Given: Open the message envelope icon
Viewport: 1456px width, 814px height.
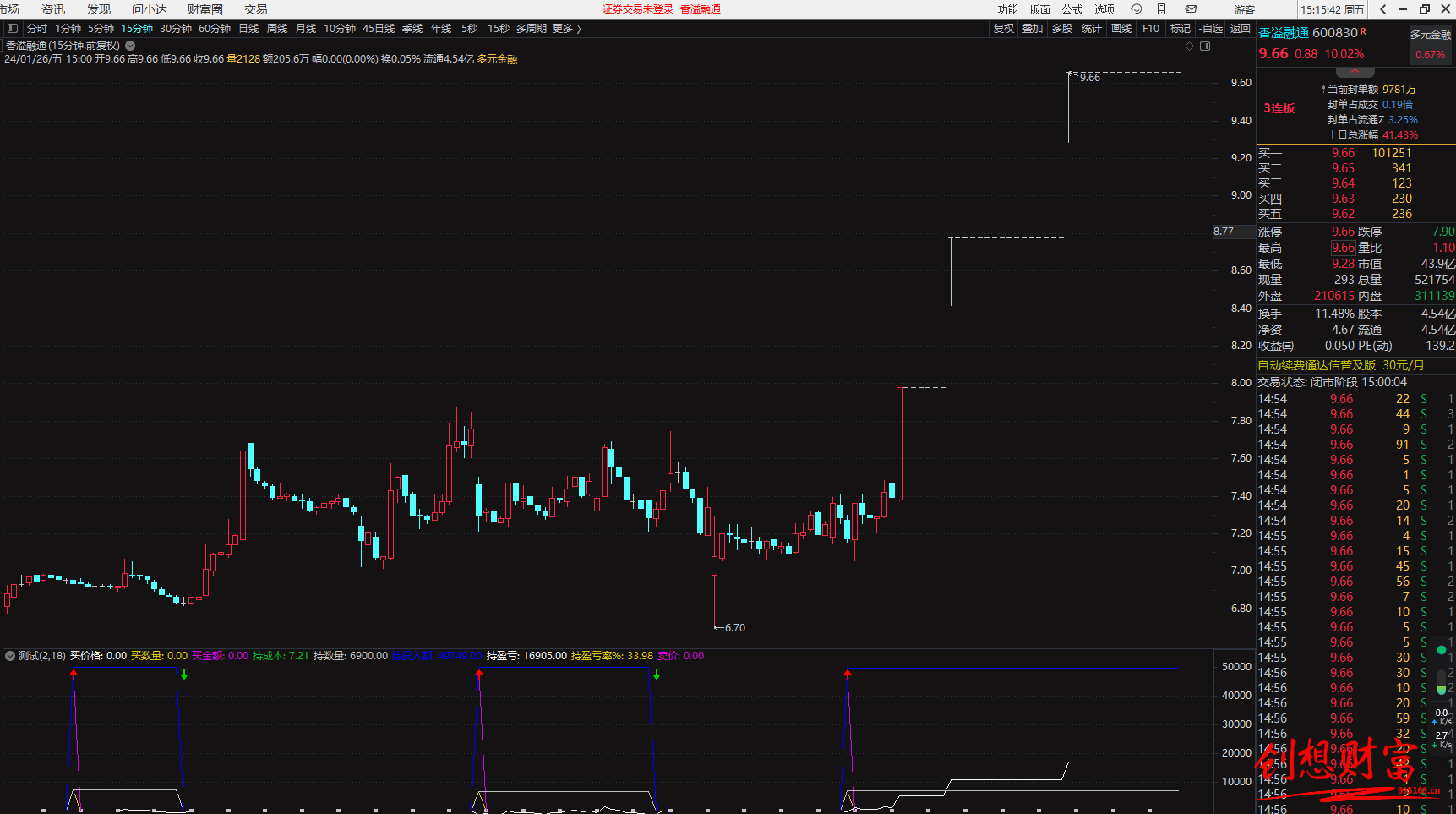Looking at the screenshot, I should point(1190,9).
